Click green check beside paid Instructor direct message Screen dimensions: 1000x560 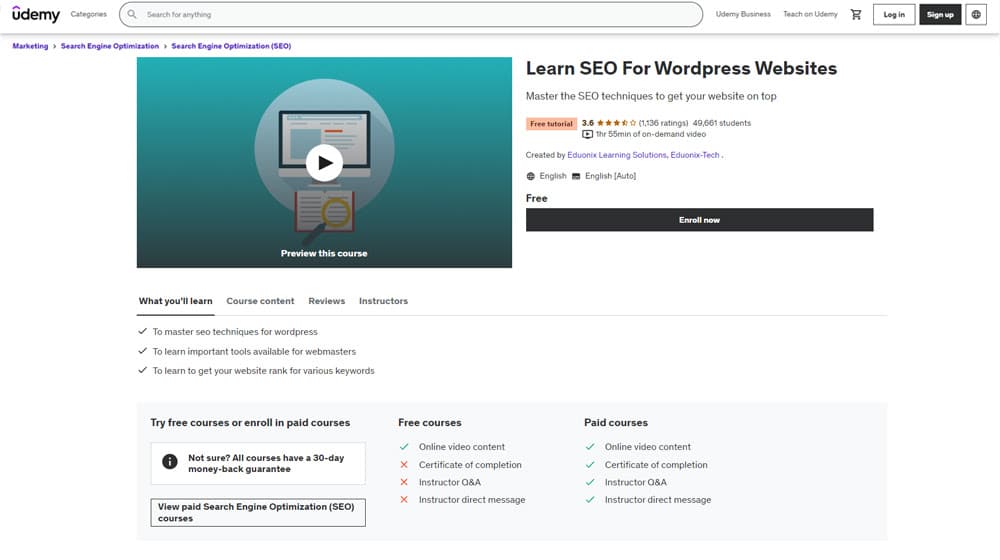590,499
